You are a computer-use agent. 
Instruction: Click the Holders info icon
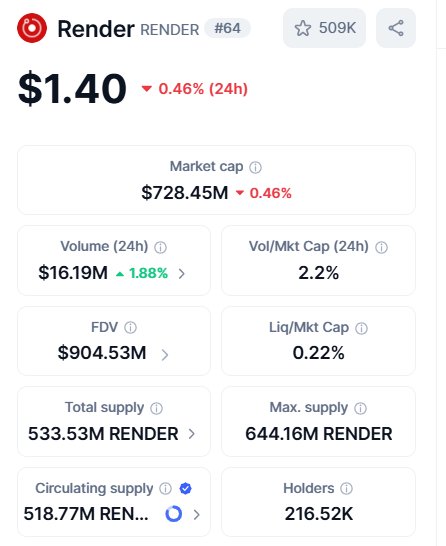point(346,489)
